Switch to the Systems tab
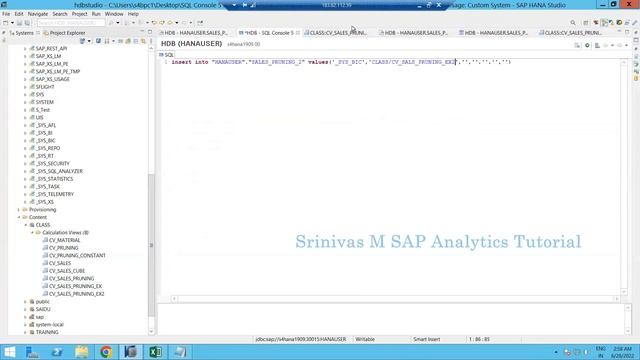The image size is (640, 360). (x=24, y=33)
